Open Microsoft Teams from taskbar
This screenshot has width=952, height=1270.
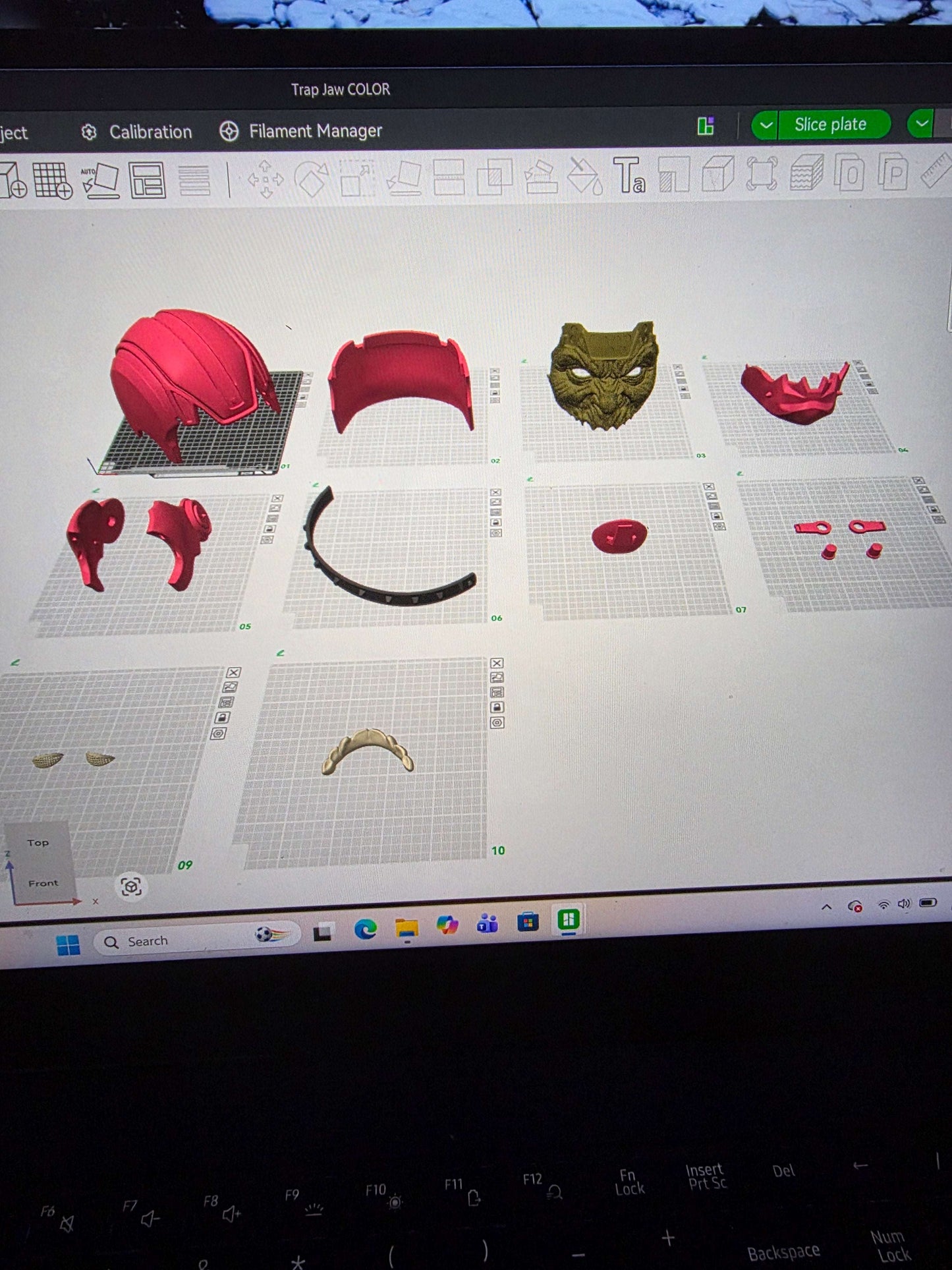click(487, 924)
